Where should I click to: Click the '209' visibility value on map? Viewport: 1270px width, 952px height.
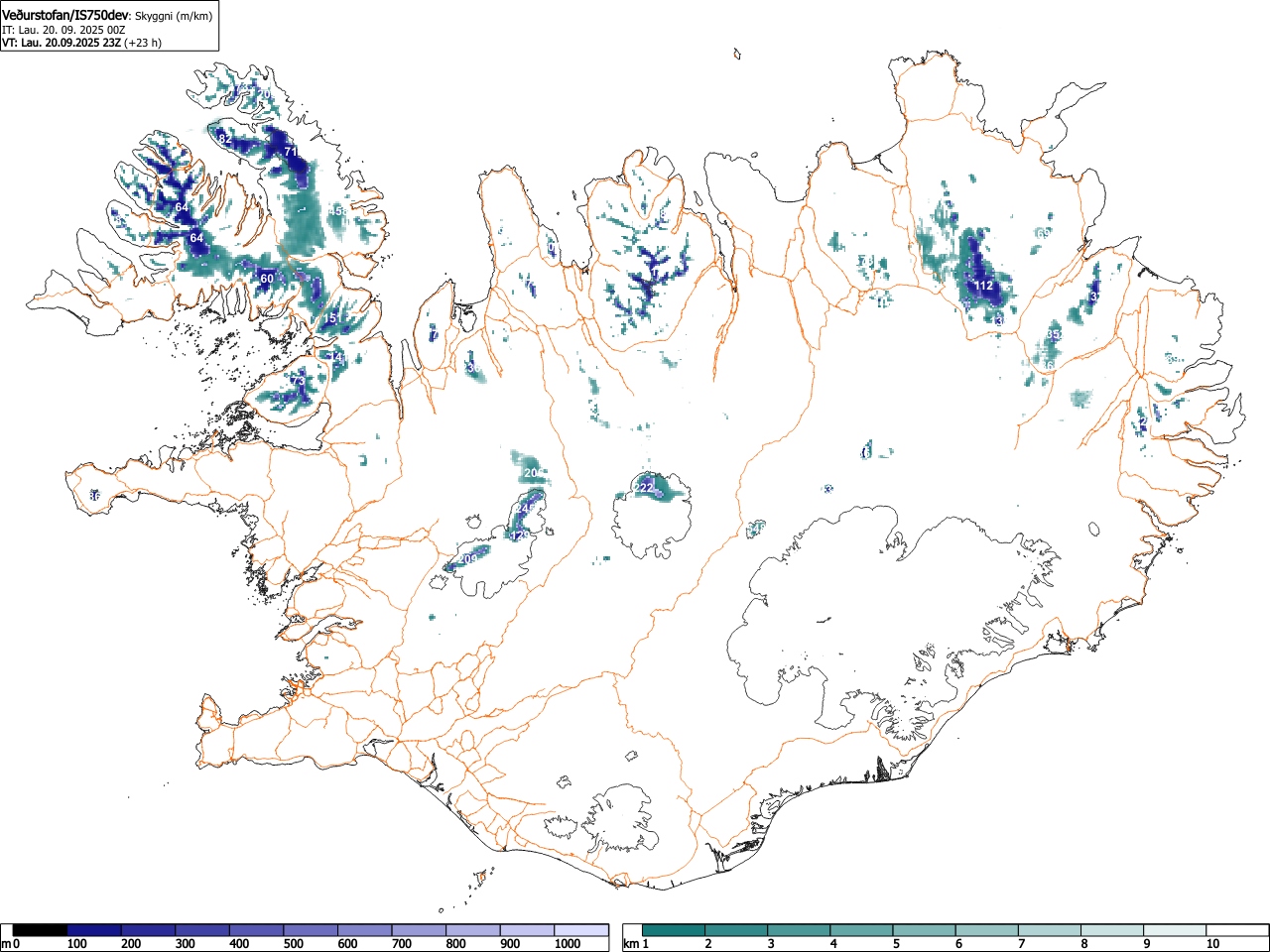(468, 559)
